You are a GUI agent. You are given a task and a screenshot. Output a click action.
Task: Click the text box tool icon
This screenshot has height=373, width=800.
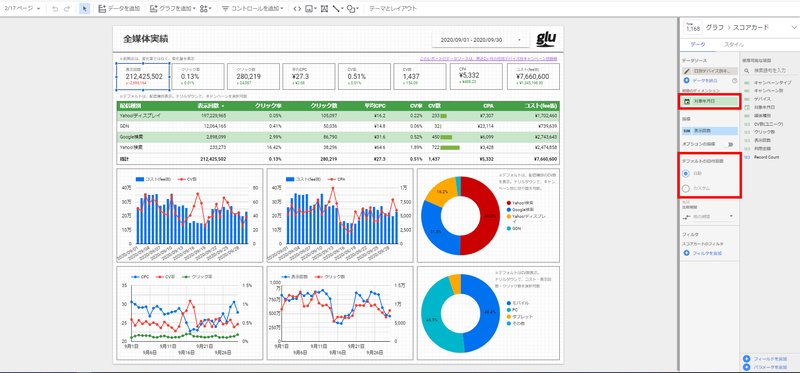(x=324, y=9)
